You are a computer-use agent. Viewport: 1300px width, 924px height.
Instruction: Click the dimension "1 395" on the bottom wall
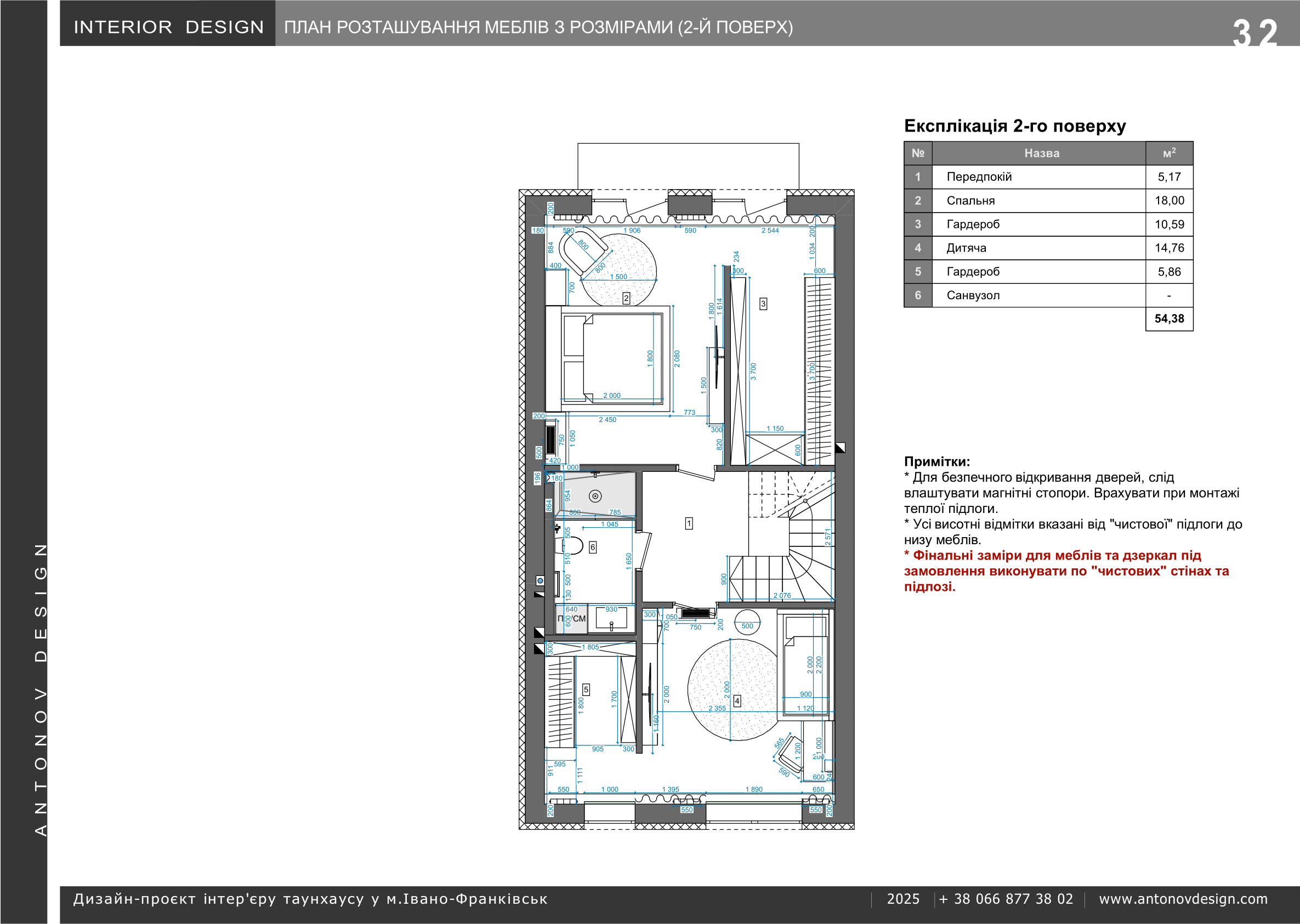point(671,789)
